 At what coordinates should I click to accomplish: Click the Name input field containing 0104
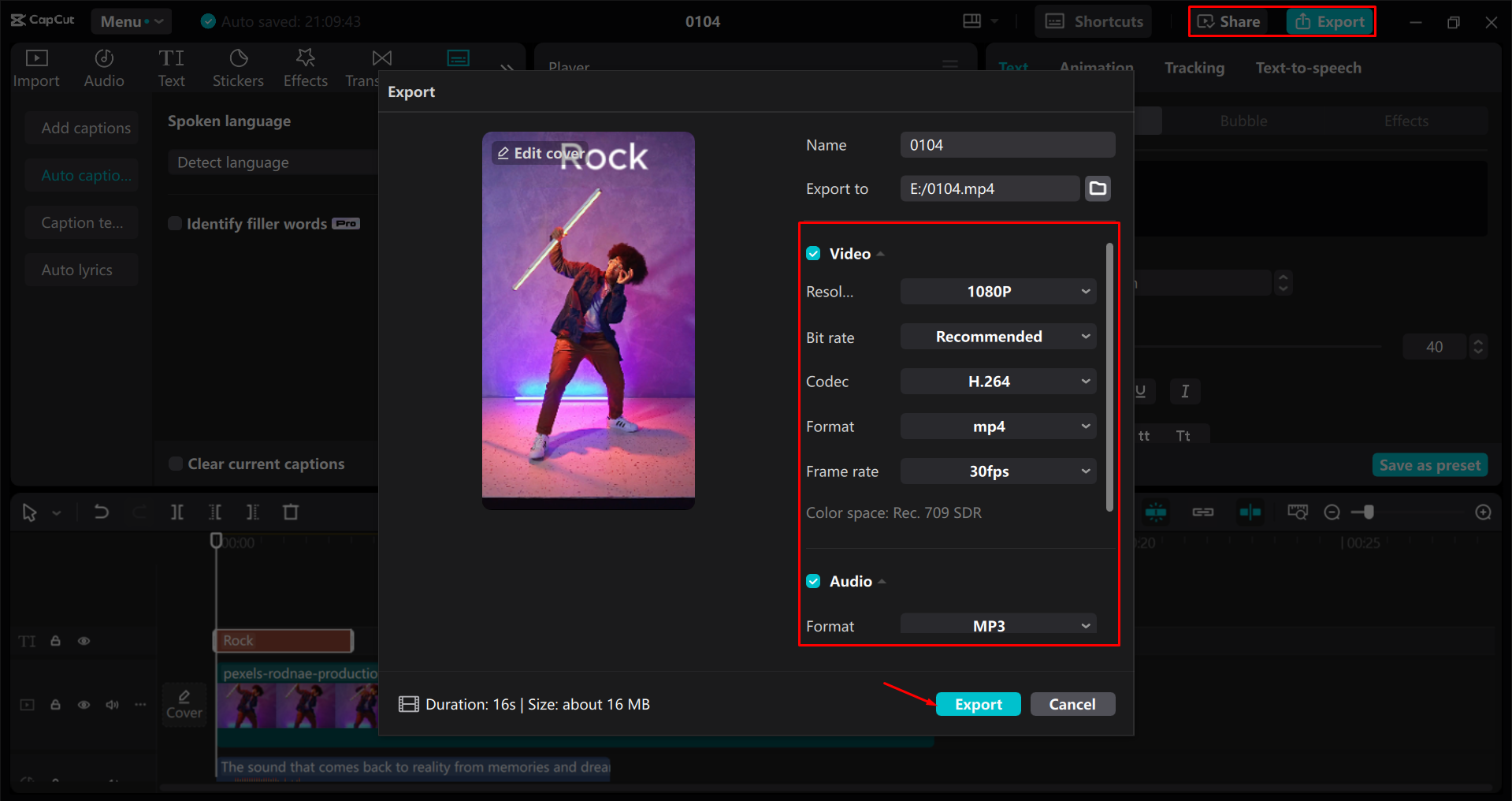[x=1007, y=144]
